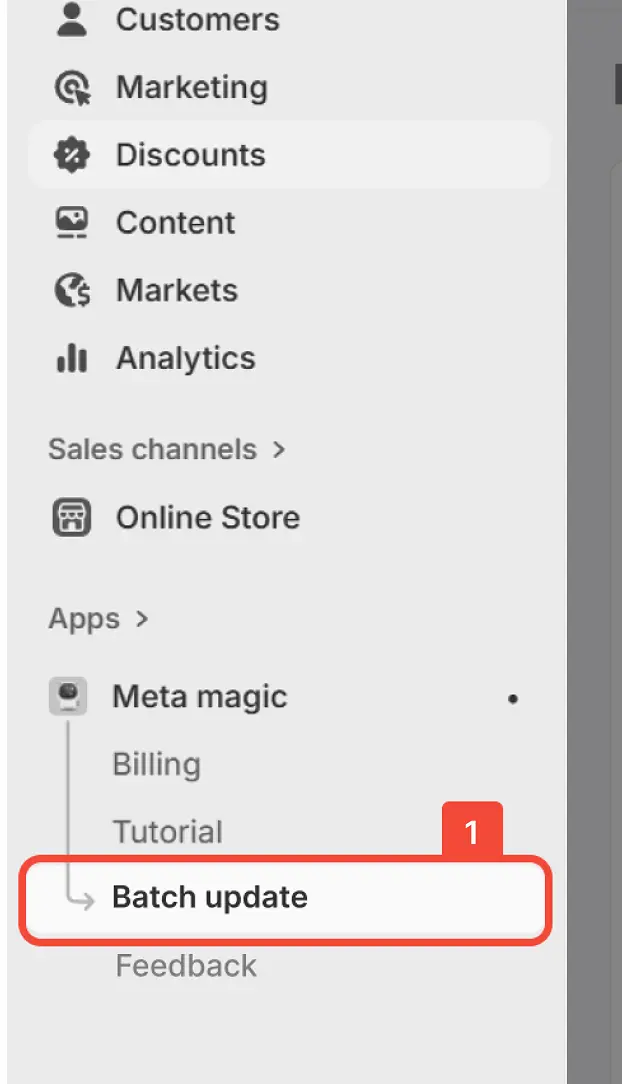Click the Discounts badge icon
Screen dimensions: 622x1084
(70, 155)
